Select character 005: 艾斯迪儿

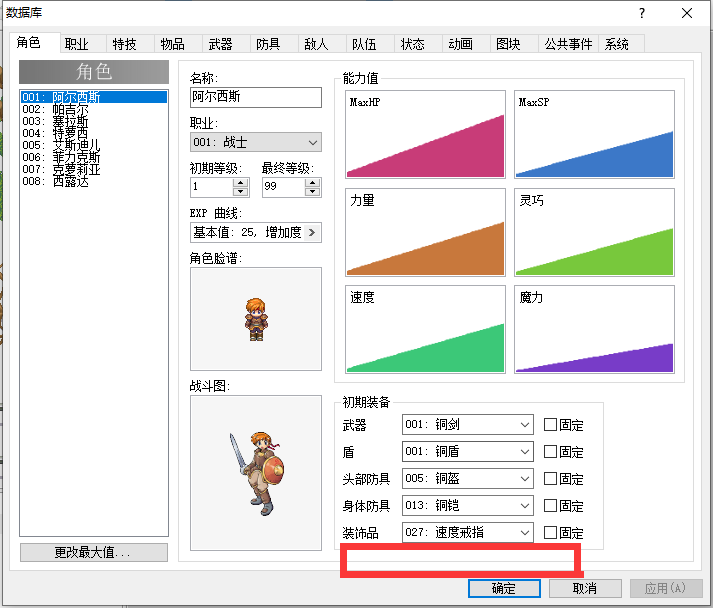[94, 145]
